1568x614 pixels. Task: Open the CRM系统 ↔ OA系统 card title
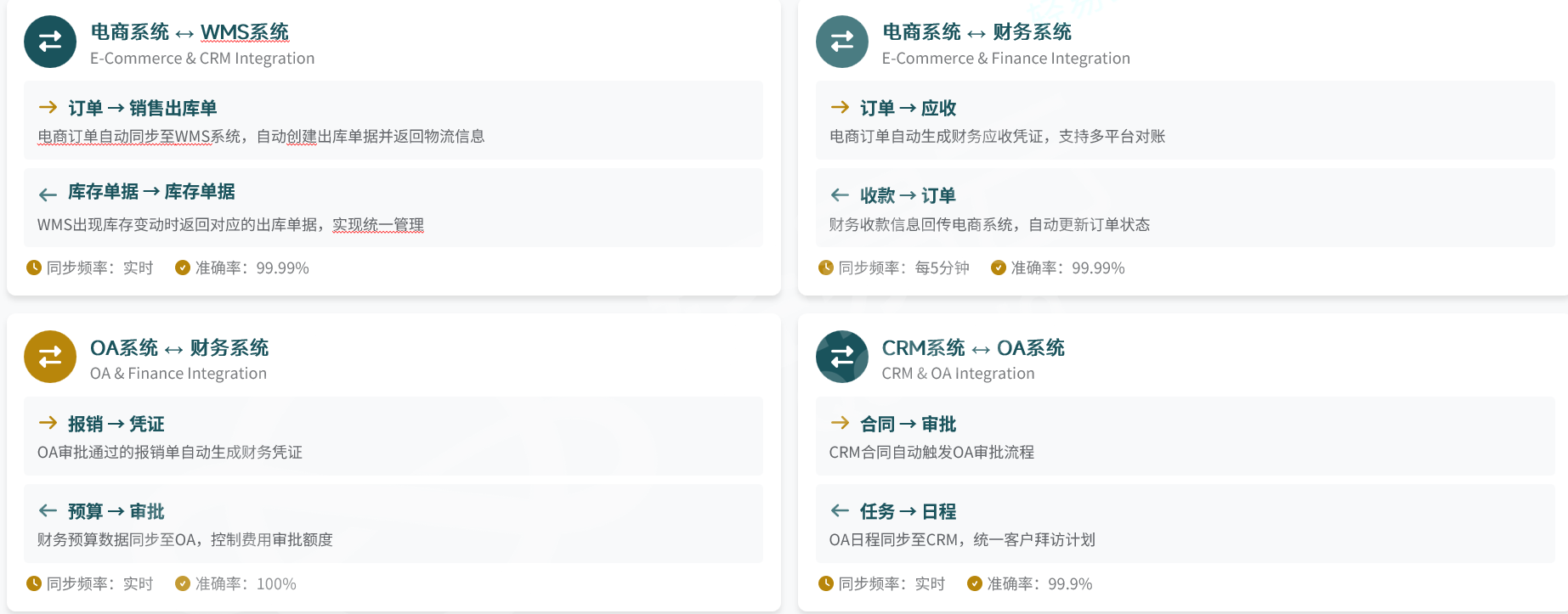point(972,348)
